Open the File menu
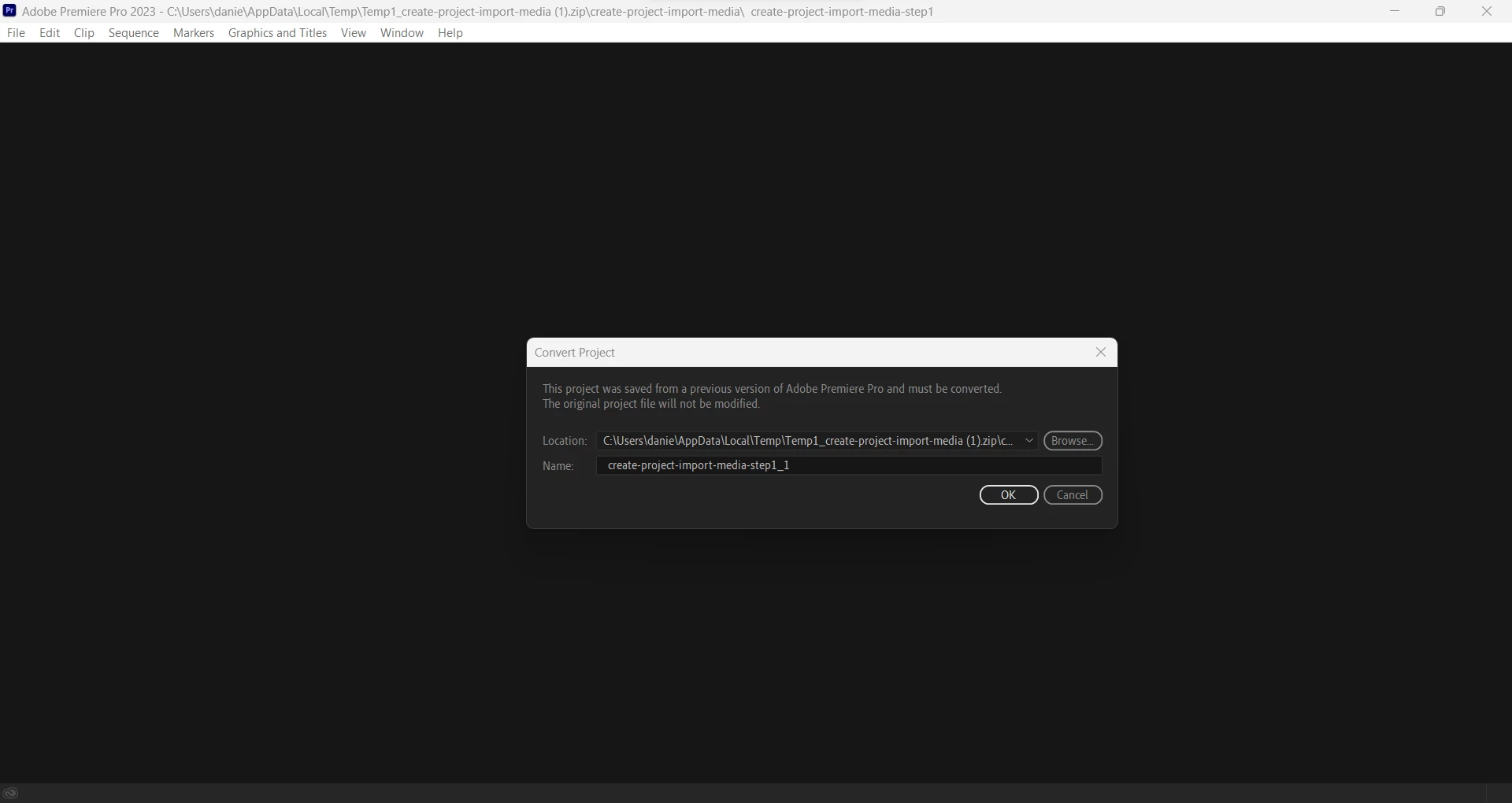Image resolution: width=1512 pixels, height=803 pixels. pos(16,33)
